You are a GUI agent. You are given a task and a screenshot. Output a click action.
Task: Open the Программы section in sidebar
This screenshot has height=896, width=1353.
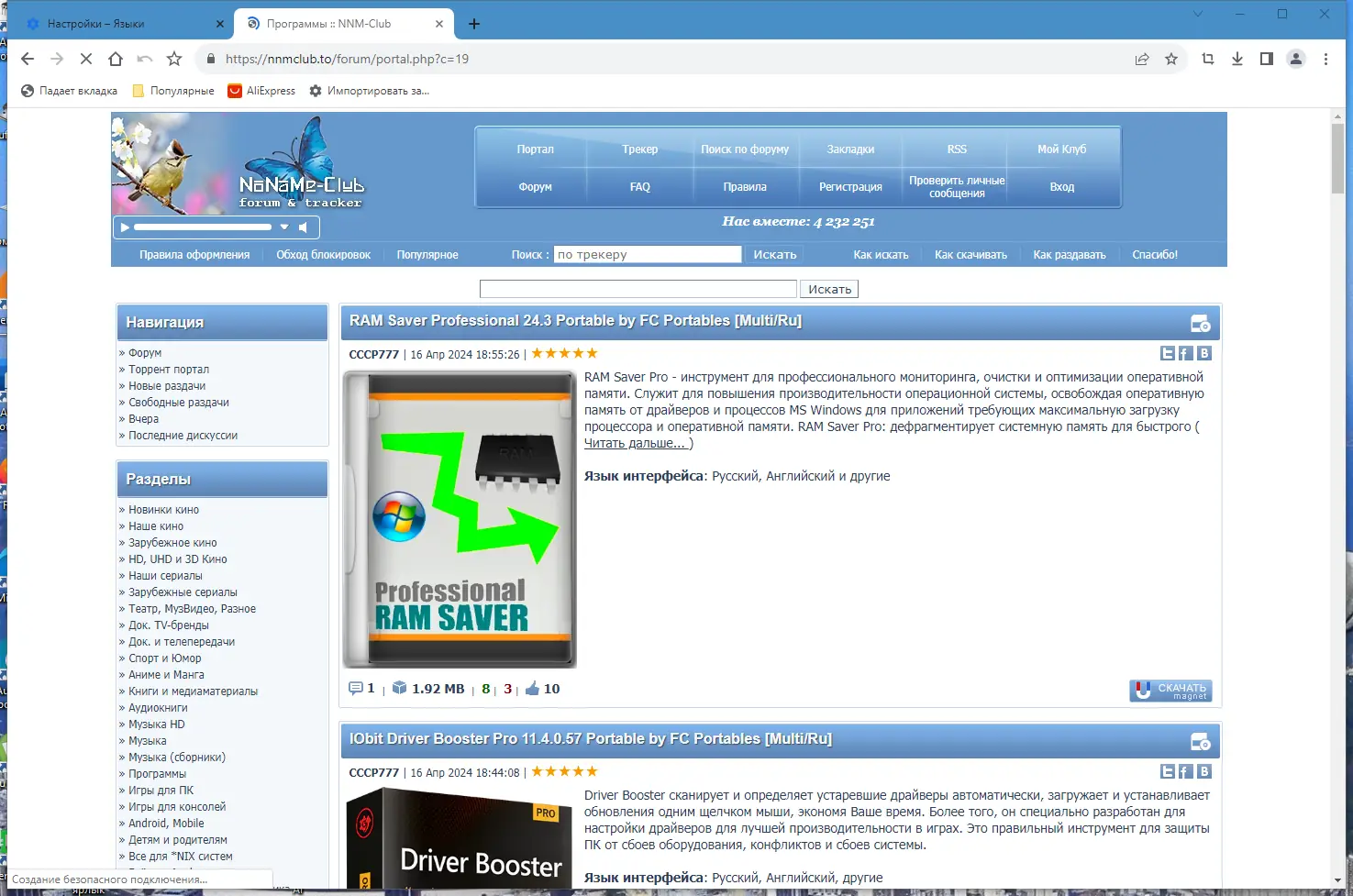157,774
